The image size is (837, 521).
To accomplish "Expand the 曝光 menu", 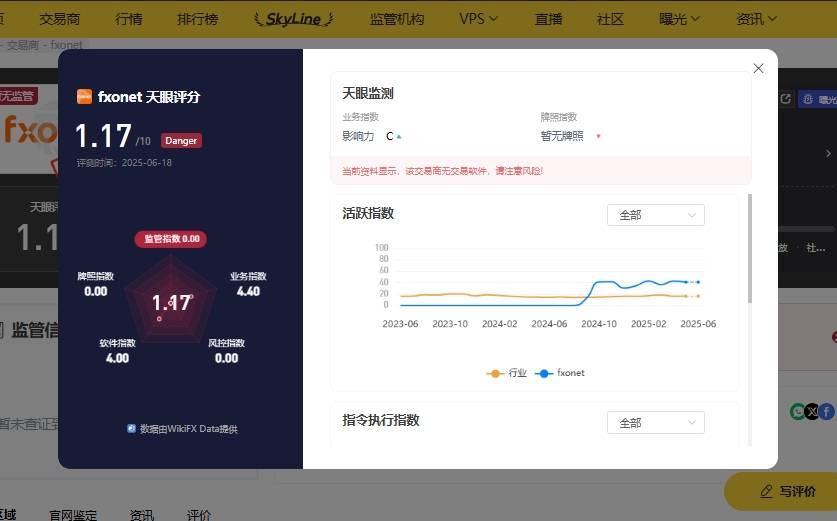I will pyautogui.click(x=679, y=19).
